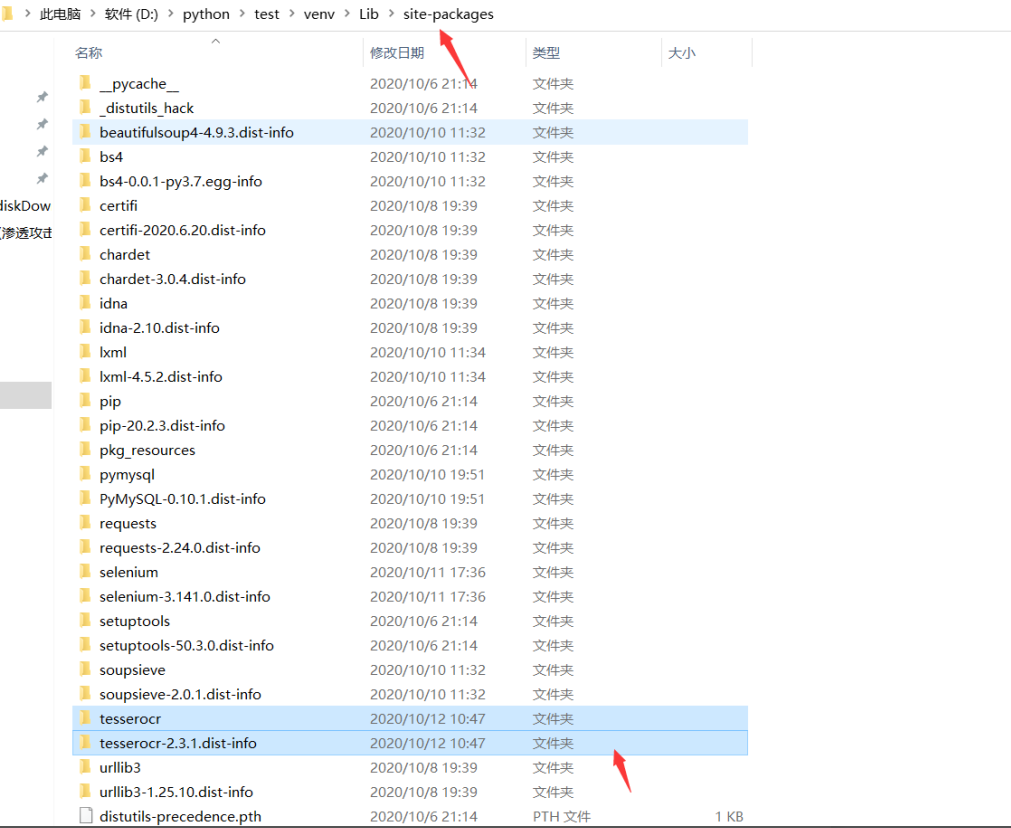Screen dimensions: 1011x828
Task: Select the pymysql folder icon
Action: 85,474
